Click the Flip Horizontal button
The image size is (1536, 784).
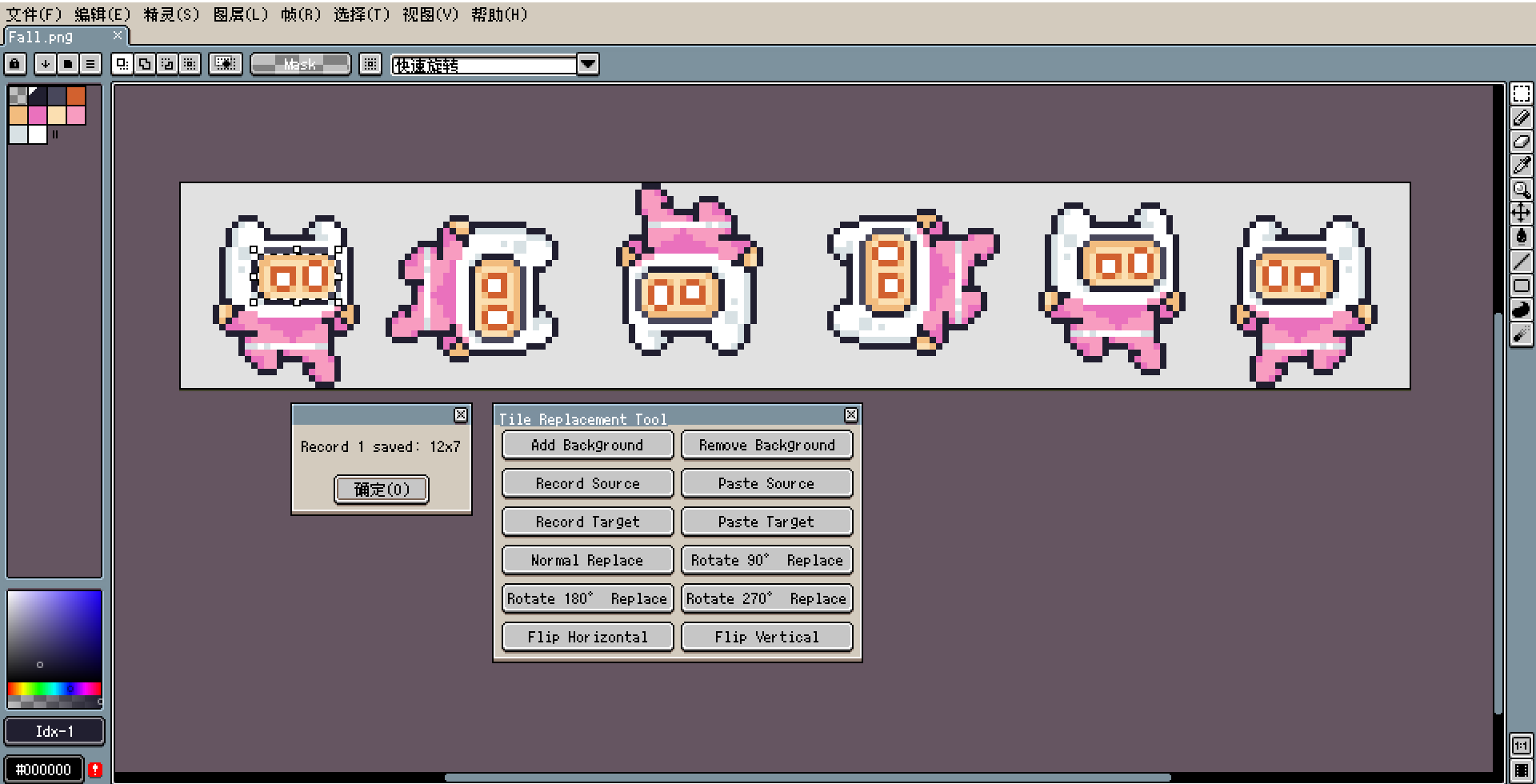[x=587, y=637]
